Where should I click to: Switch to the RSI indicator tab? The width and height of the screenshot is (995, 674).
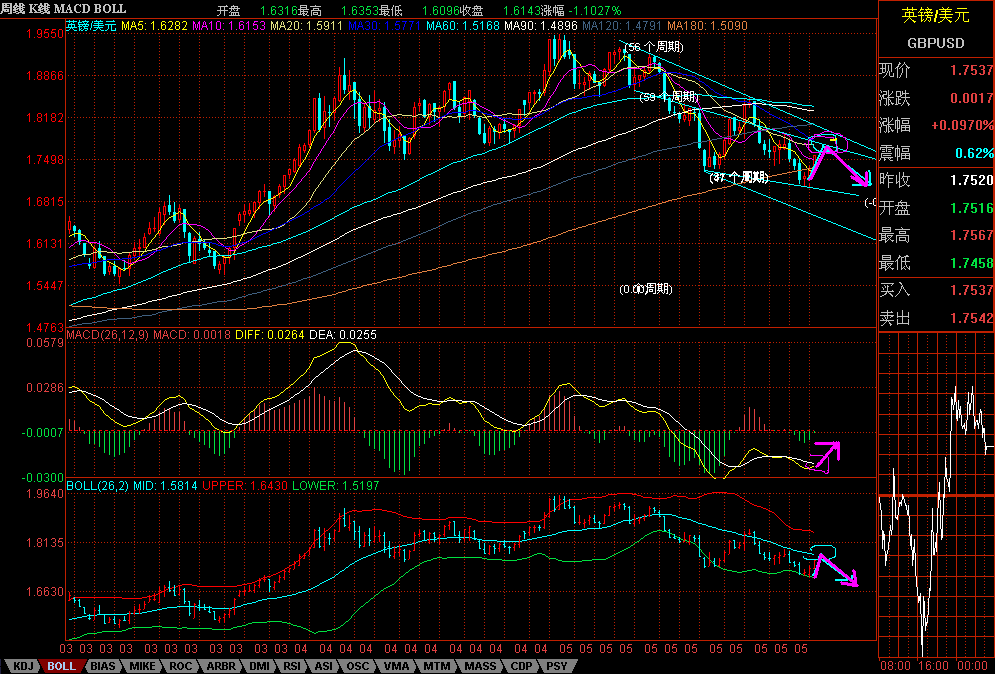(292, 666)
